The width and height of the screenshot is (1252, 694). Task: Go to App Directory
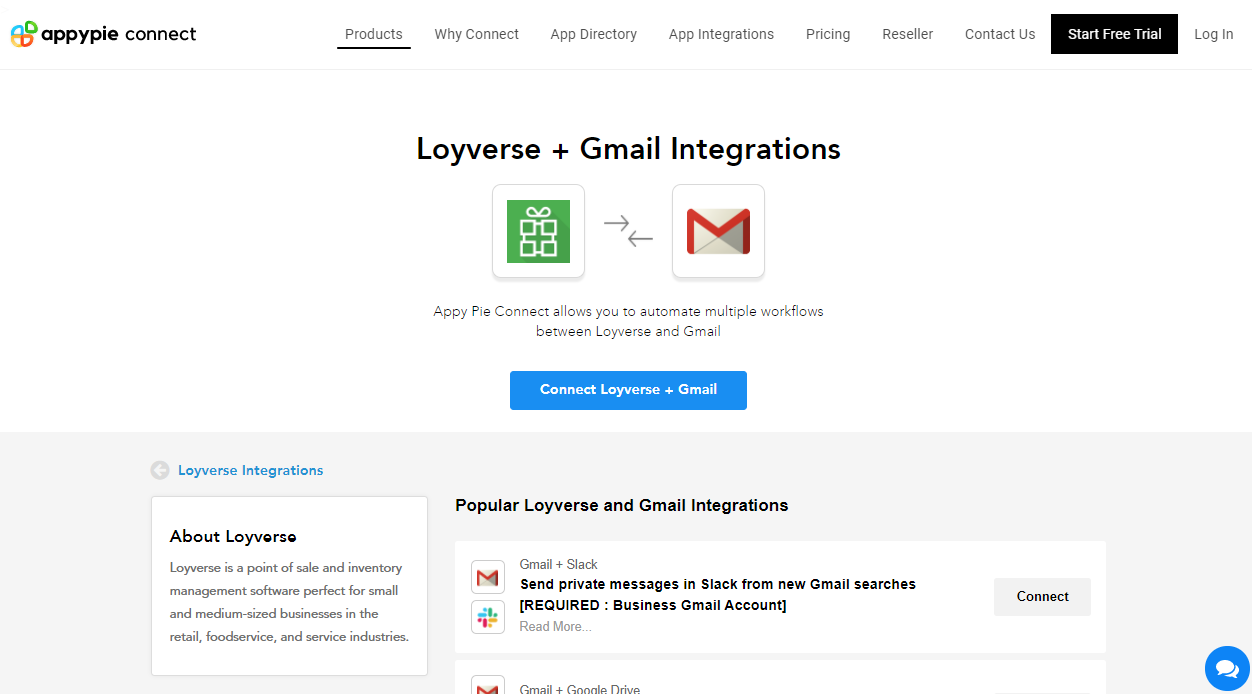(x=593, y=34)
